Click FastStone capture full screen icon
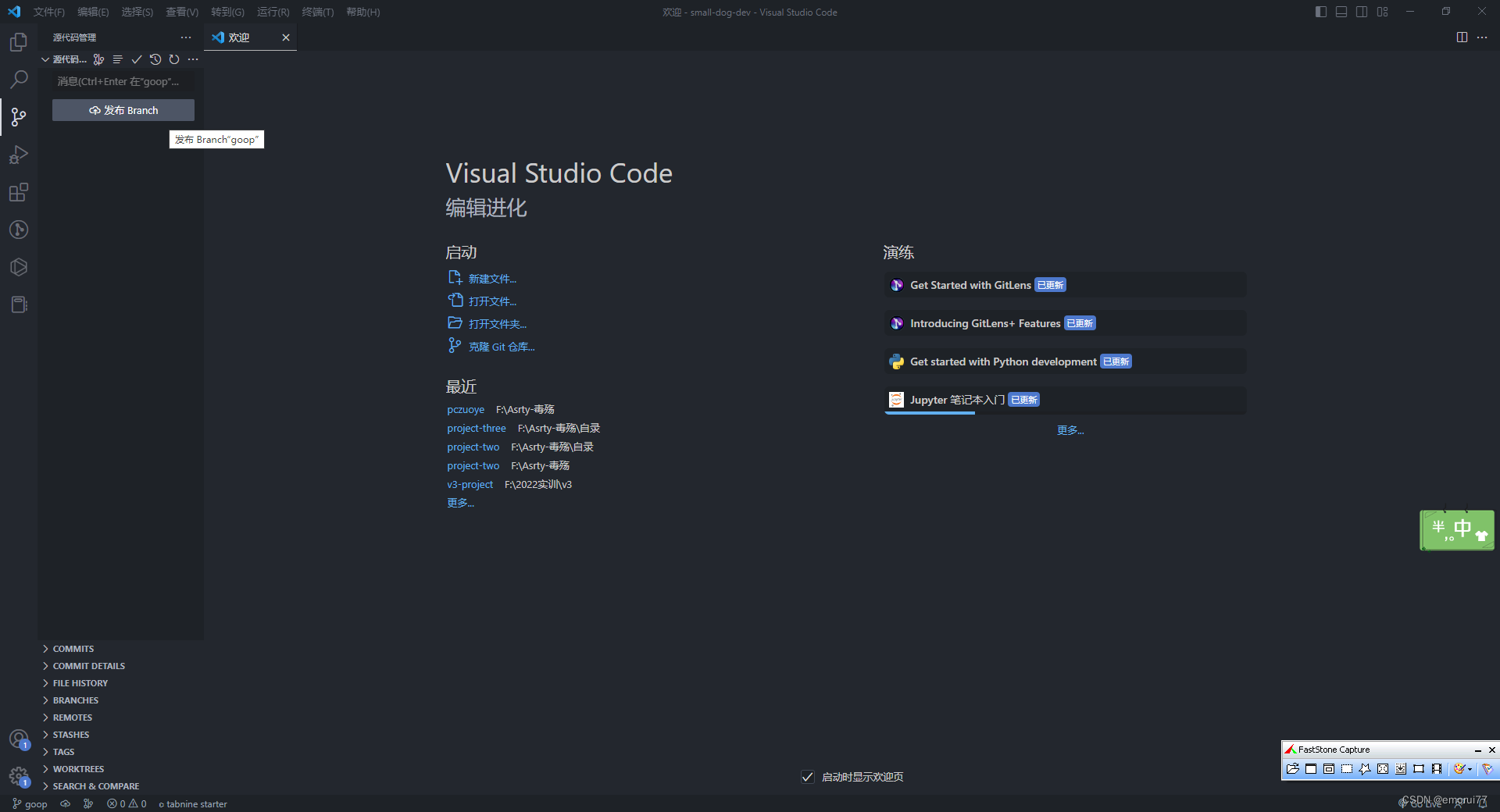 tap(1383, 769)
